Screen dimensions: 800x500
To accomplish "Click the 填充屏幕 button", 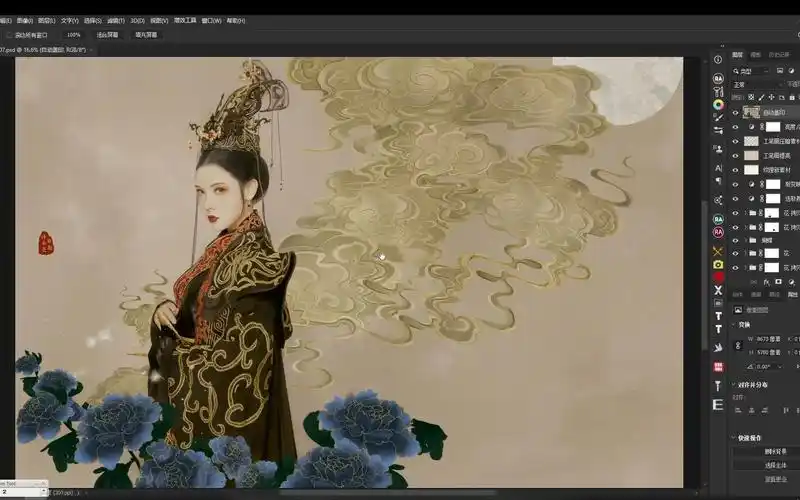I will point(146,35).
